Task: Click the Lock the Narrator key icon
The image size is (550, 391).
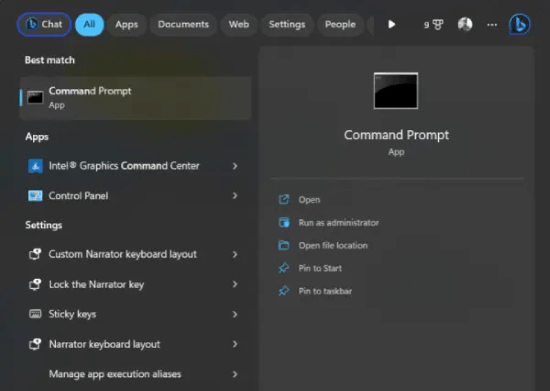Action: click(x=35, y=284)
